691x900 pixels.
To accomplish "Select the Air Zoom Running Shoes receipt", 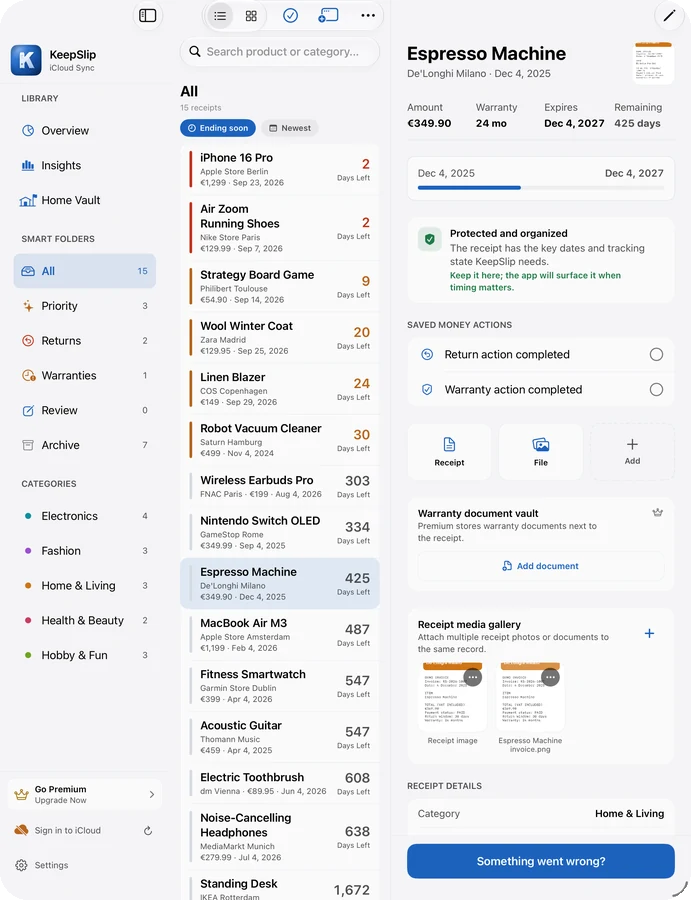I will [279, 228].
